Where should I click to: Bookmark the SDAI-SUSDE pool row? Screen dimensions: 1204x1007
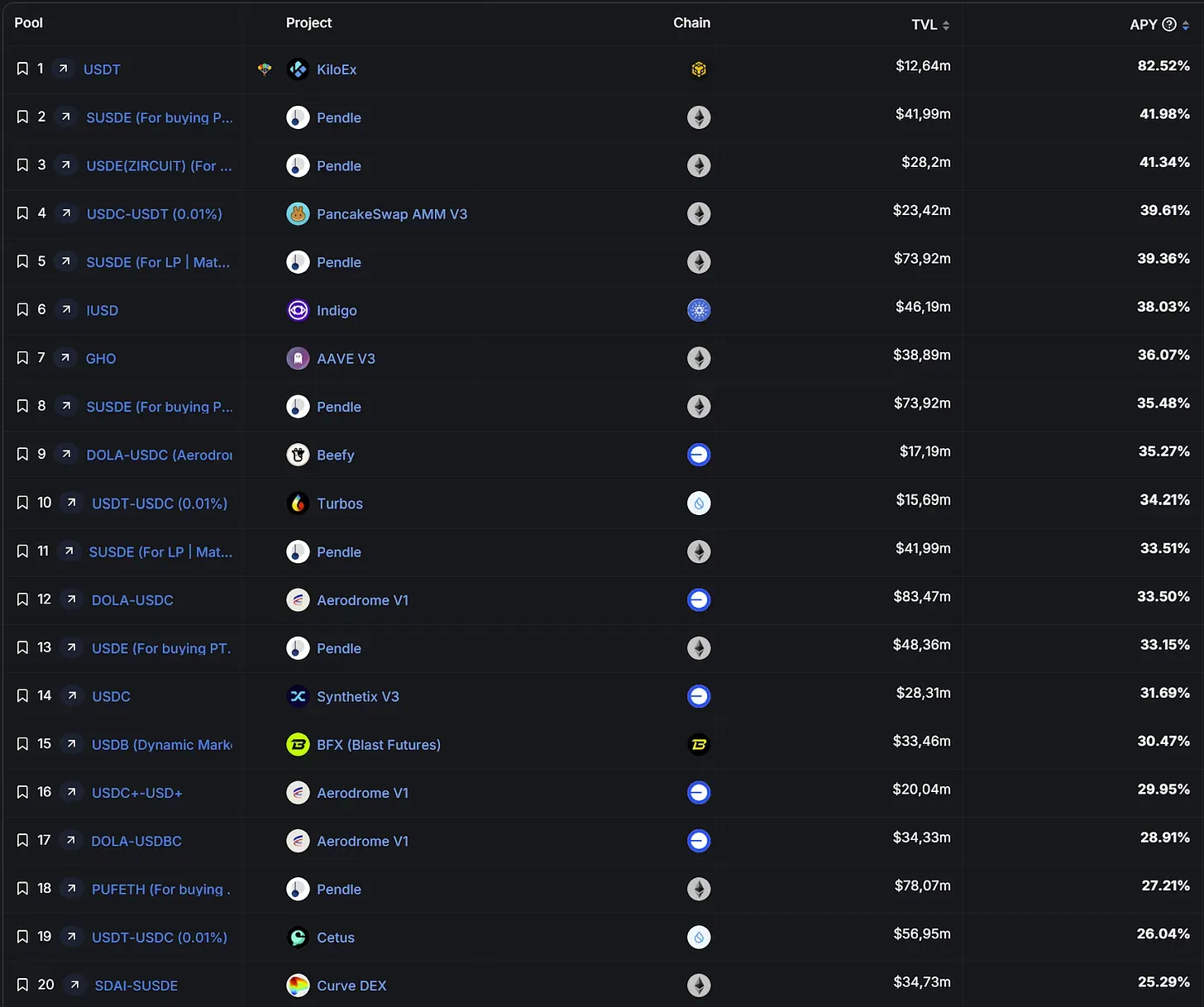click(22, 985)
